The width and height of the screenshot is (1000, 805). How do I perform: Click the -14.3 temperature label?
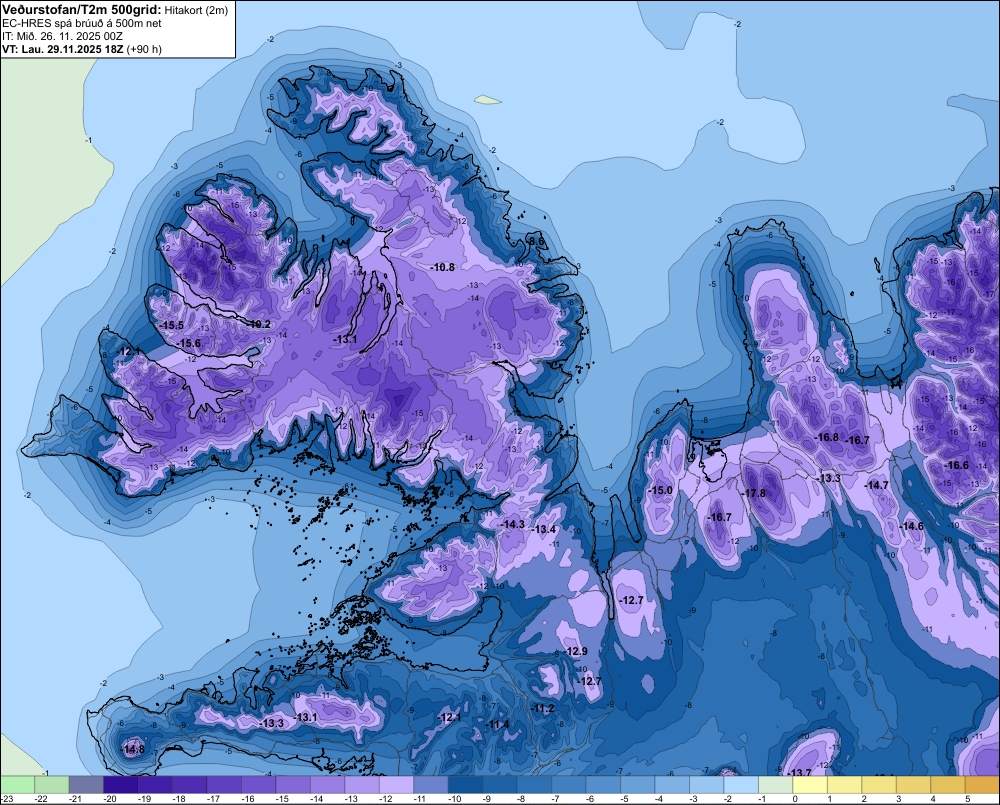point(513,524)
